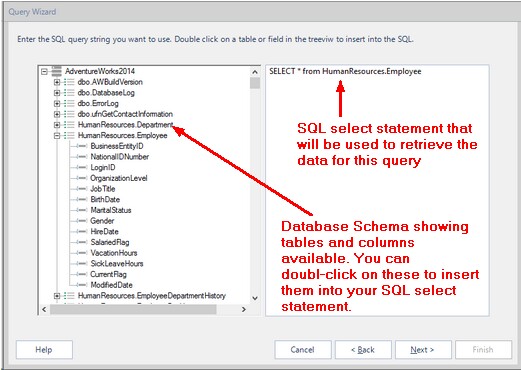The height and width of the screenshot is (370, 521).
Task: Select the NationalIDNumber column
Action: coord(119,157)
